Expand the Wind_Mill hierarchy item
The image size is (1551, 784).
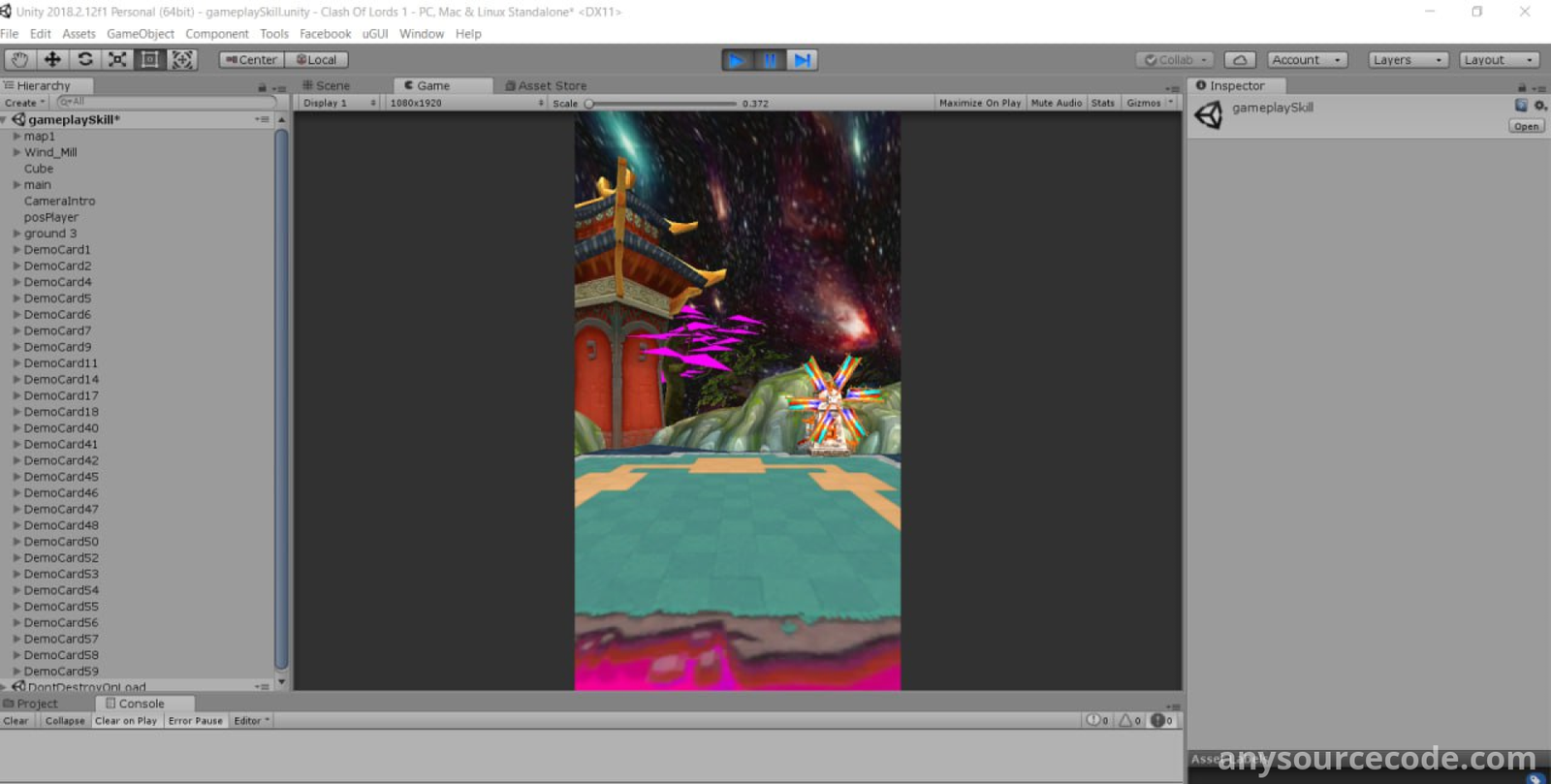[x=16, y=152]
